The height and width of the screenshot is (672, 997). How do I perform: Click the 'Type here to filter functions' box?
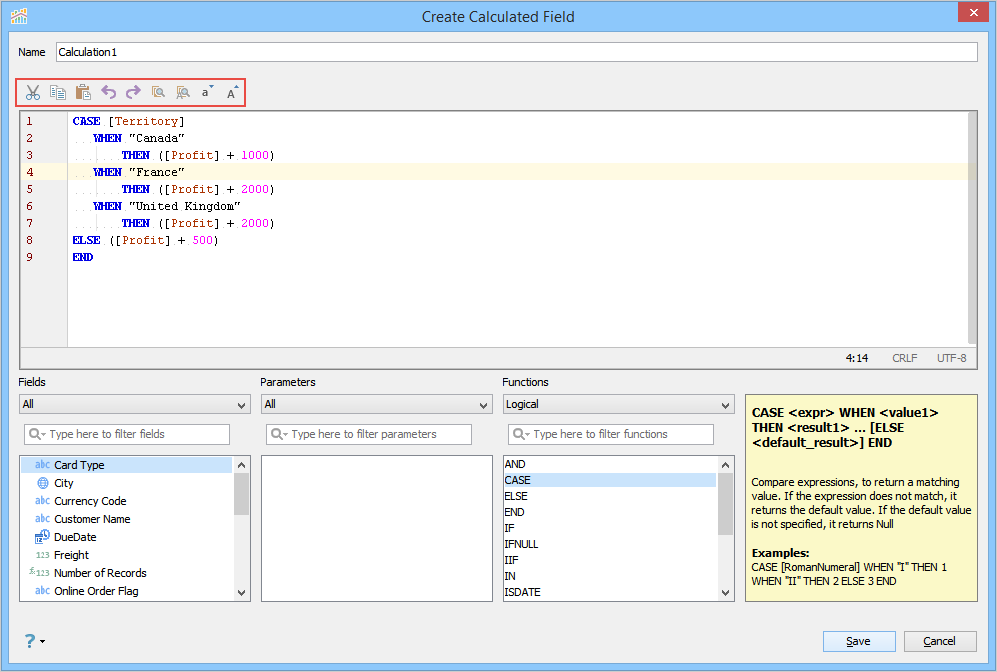tap(611, 434)
